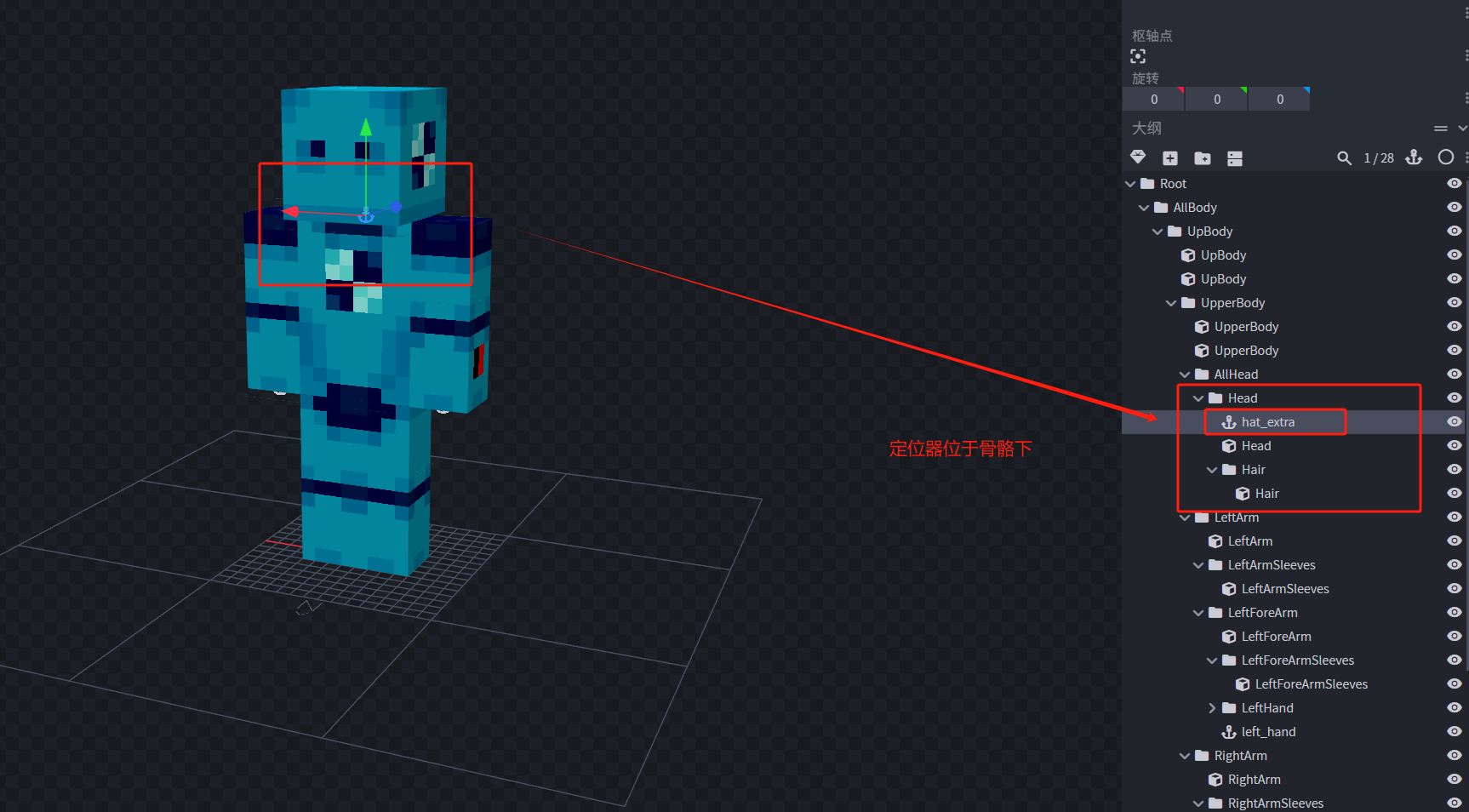Expand the LeftHand group
The height and width of the screenshot is (812, 1469).
(1212, 708)
